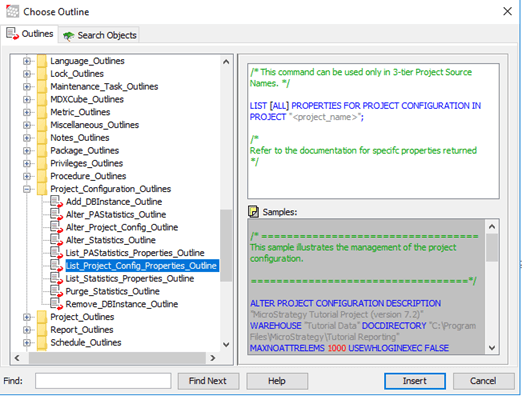The width and height of the screenshot is (522, 396).
Task: Select Purge_Statistics_Outline in the tree
Action: pyautogui.click(x=112, y=291)
